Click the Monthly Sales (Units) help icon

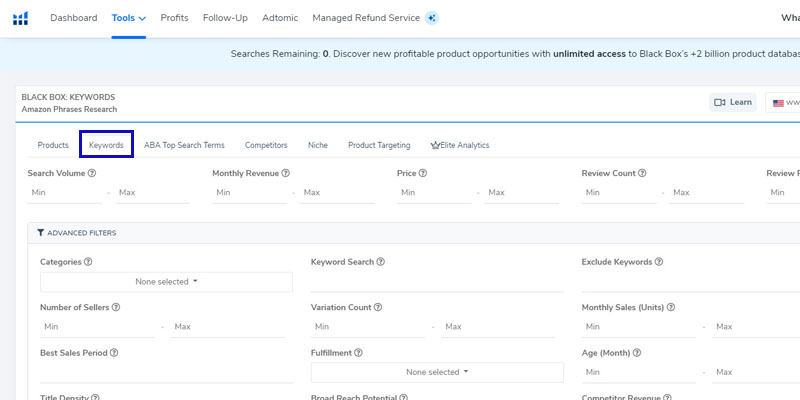point(671,307)
